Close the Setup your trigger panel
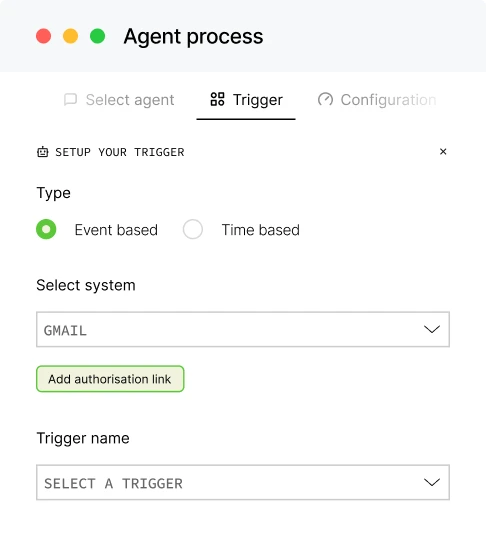This screenshot has width=486, height=537. click(x=443, y=151)
